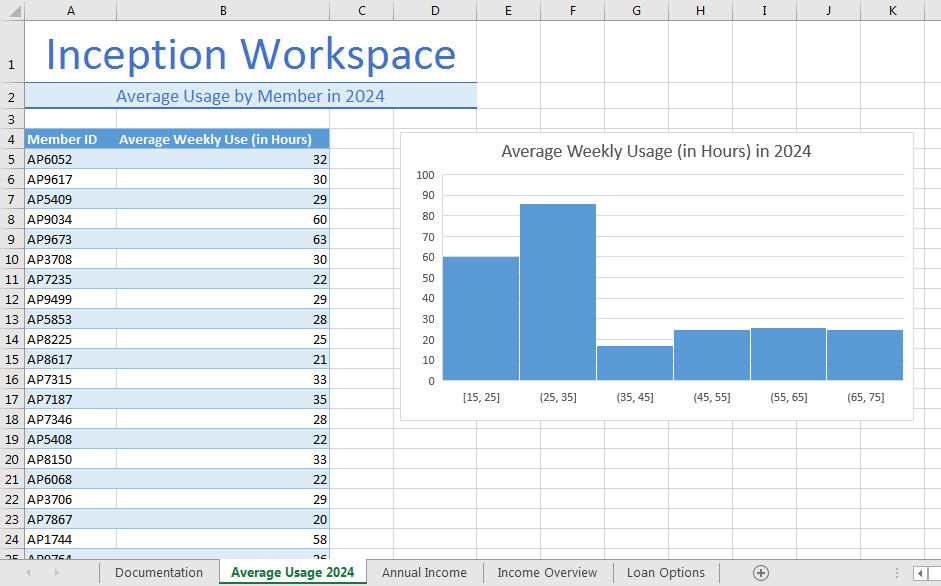Click the previous sheet navigation arrow
This screenshot has height=586, width=941.
click(x=28, y=572)
